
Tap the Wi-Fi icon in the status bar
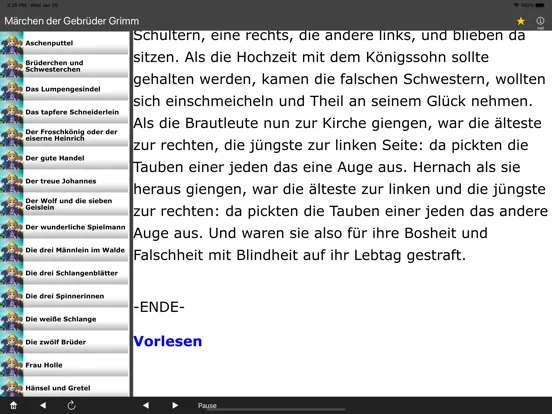click(x=516, y=5)
